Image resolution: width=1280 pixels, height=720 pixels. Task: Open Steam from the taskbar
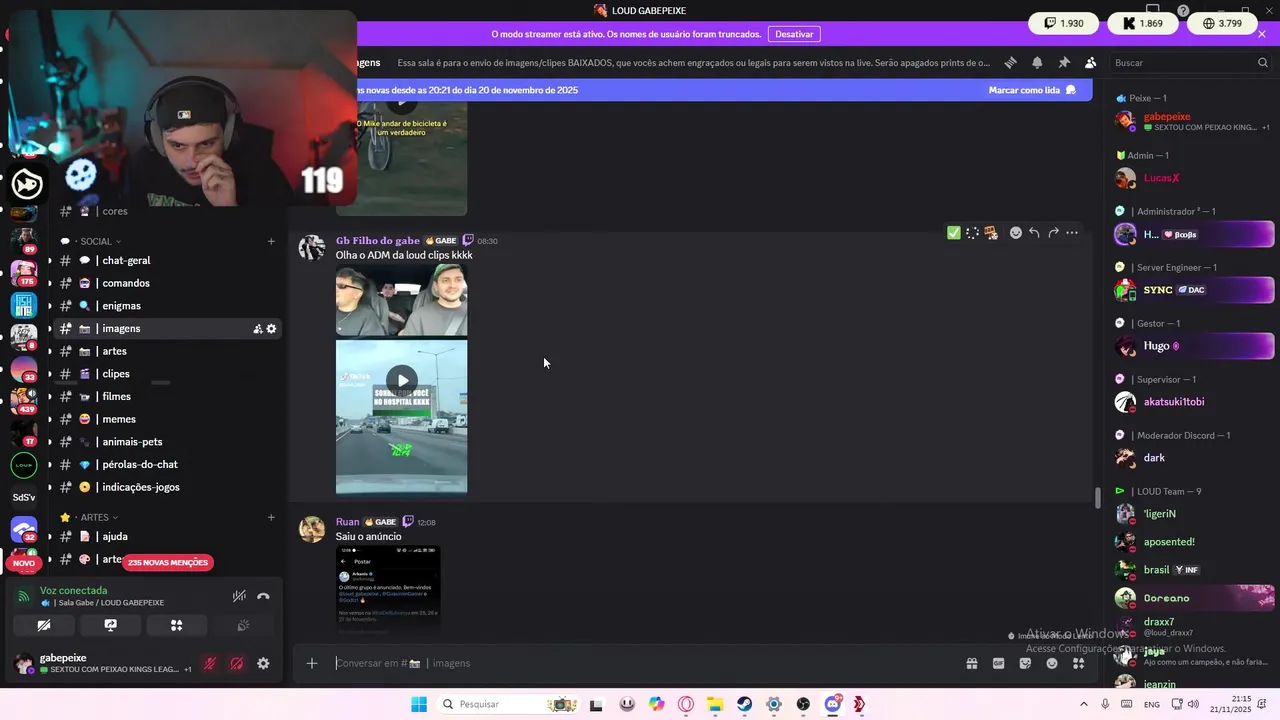click(x=745, y=704)
